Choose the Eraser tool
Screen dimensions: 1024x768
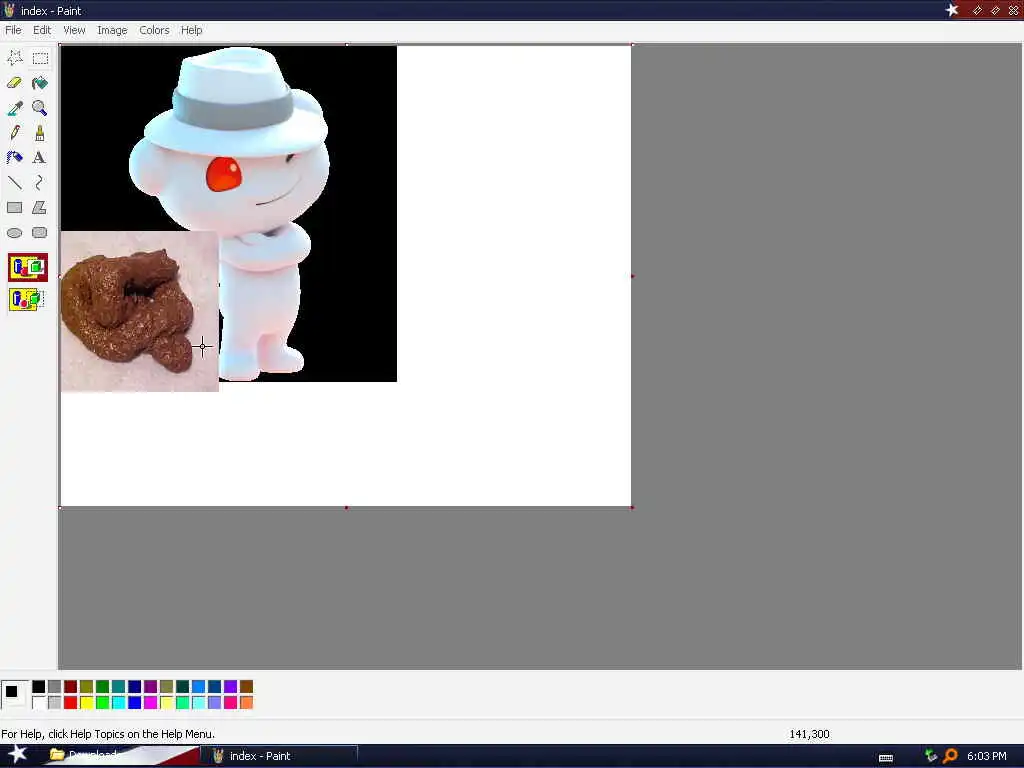tap(14, 83)
